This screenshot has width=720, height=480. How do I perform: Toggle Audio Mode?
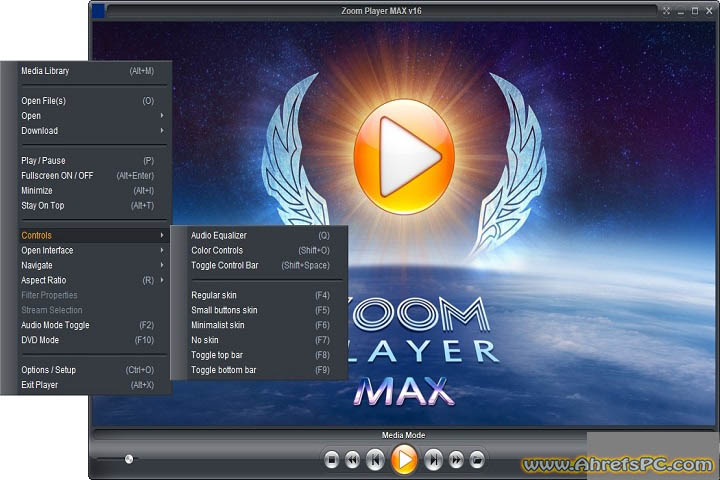tap(94, 325)
